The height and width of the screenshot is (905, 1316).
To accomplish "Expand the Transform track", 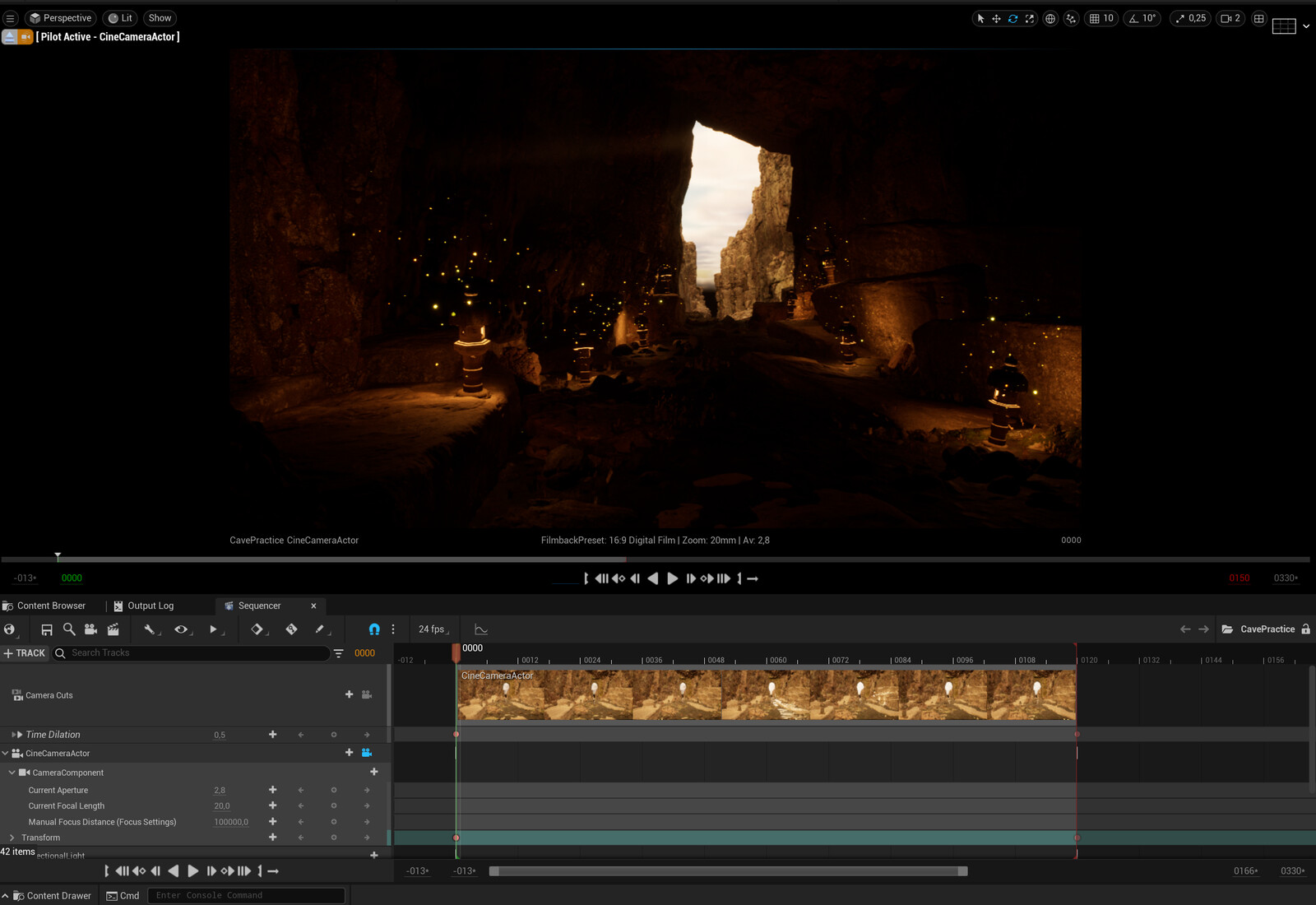I will (x=12, y=838).
